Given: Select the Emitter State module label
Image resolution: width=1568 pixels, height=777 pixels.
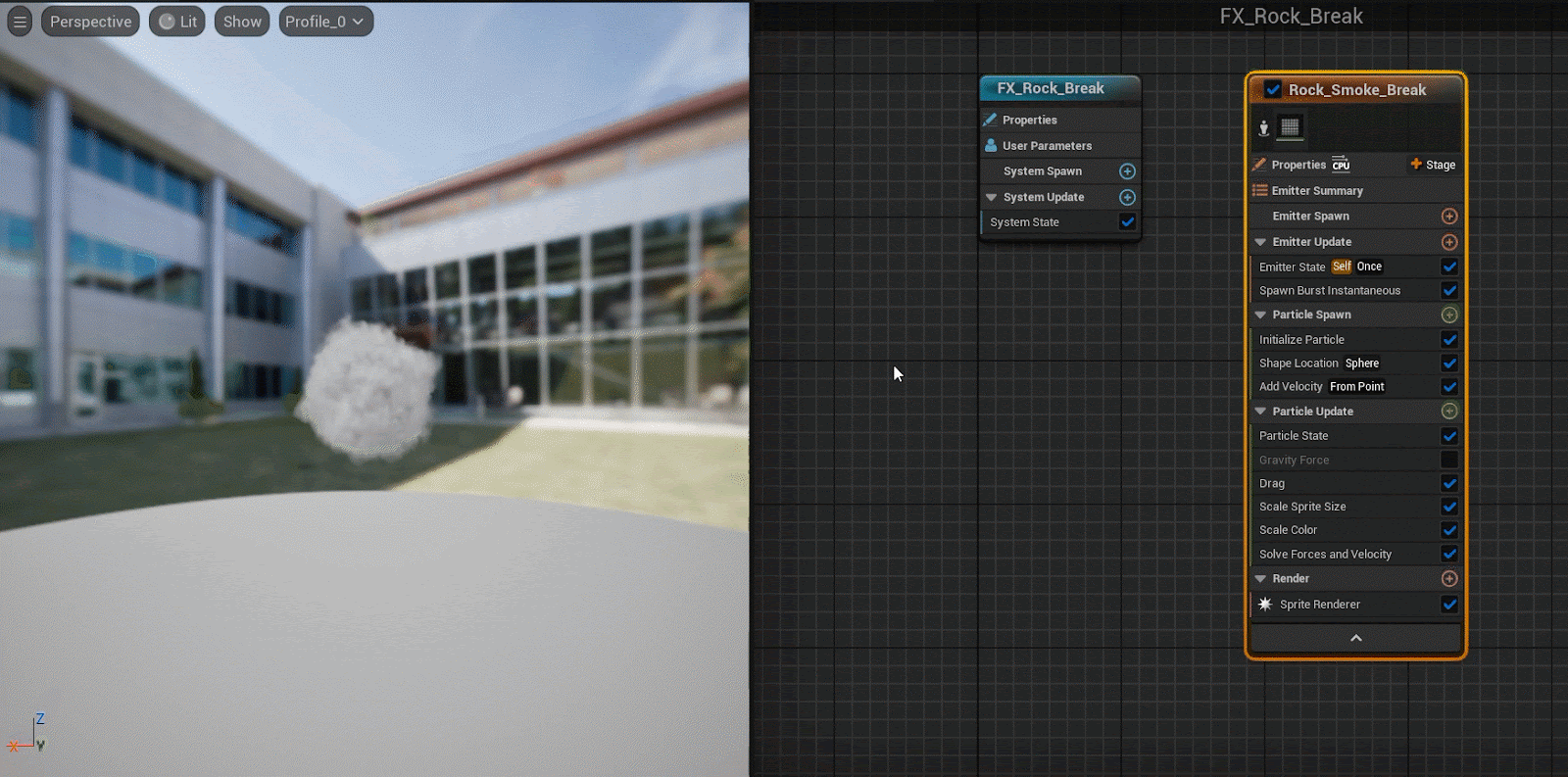Looking at the screenshot, I should (x=1292, y=267).
